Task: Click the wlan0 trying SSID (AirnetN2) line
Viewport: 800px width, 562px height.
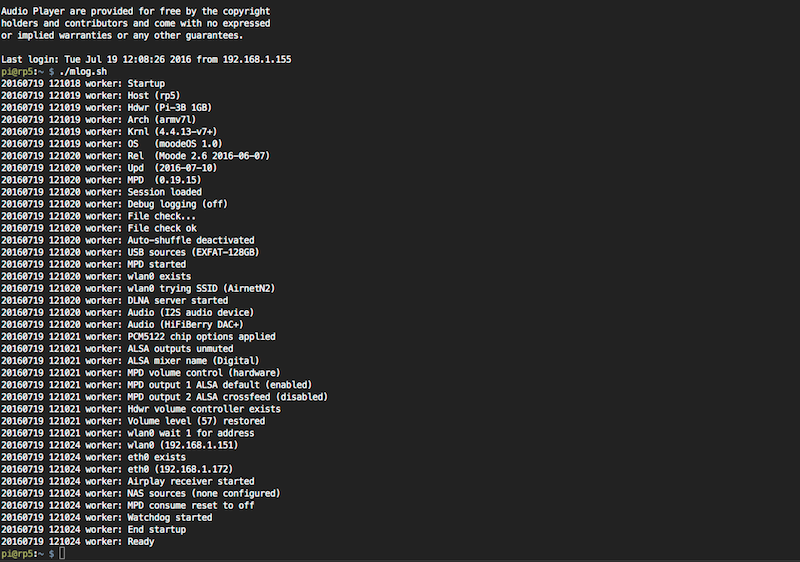Action: coord(138,289)
